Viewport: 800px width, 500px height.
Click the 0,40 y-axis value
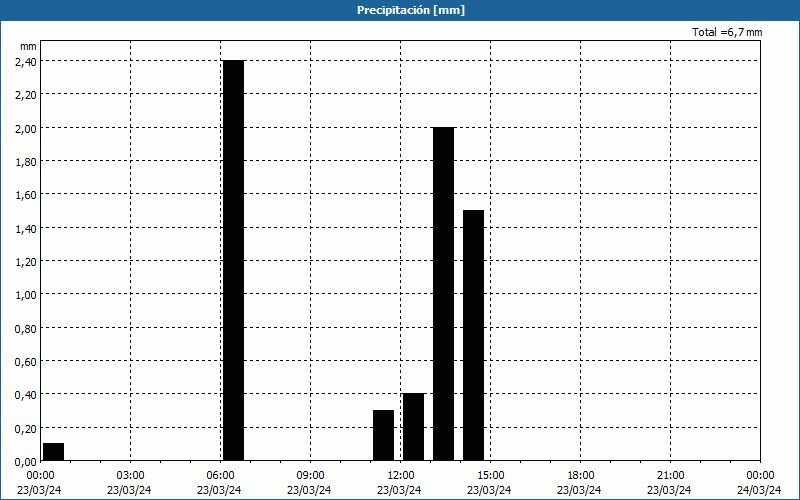point(26,394)
